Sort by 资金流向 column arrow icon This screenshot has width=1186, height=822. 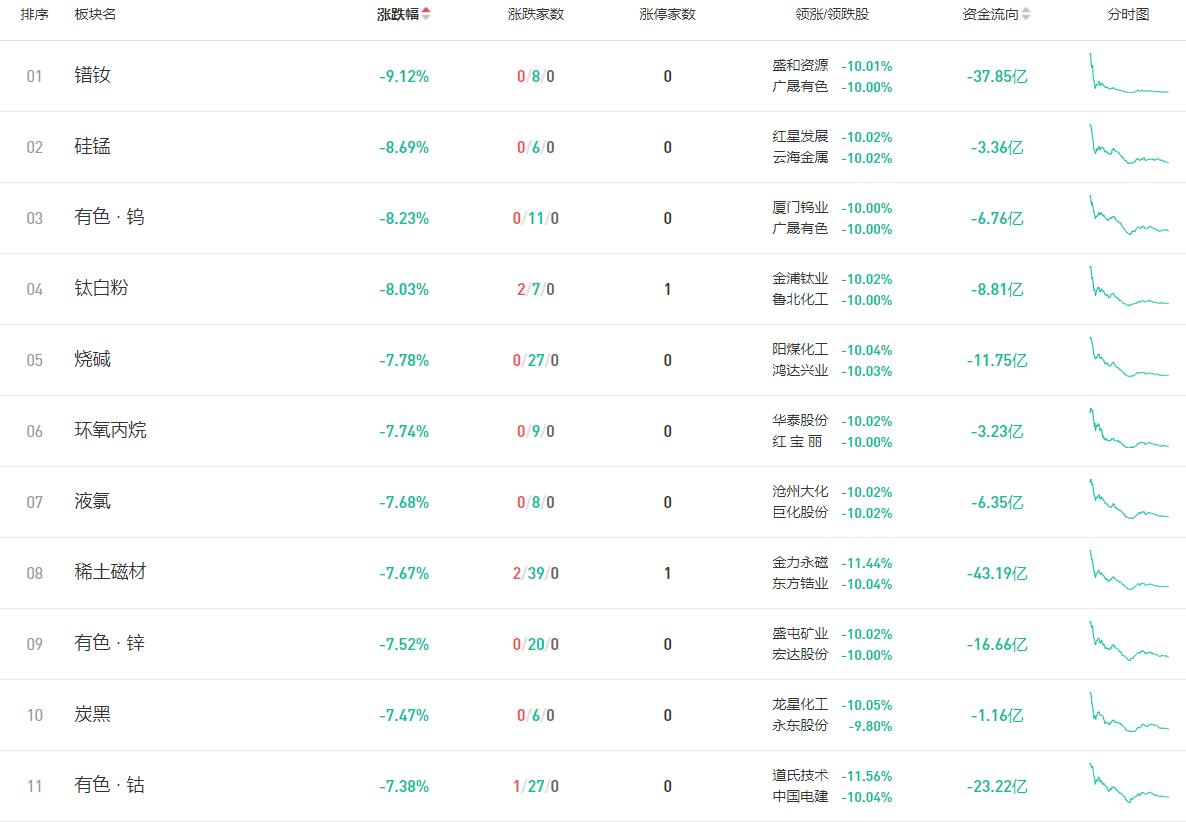pyautogui.click(x=1026, y=14)
